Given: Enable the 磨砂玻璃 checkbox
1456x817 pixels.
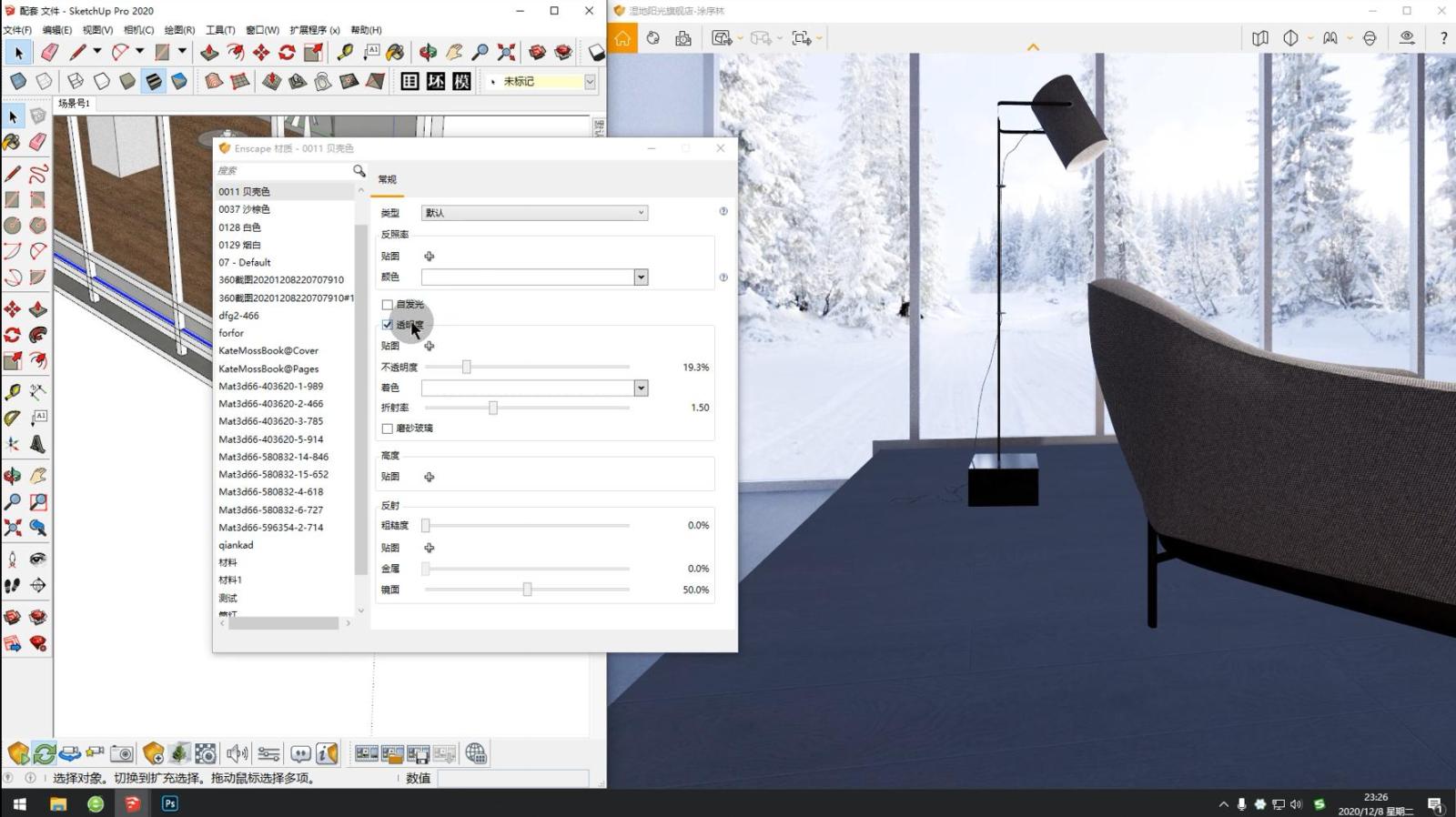Looking at the screenshot, I should click(388, 429).
